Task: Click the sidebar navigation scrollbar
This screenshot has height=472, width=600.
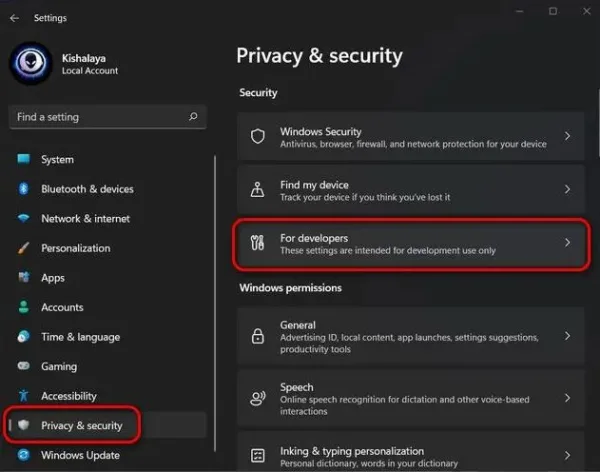Action: [x=215, y=304]
